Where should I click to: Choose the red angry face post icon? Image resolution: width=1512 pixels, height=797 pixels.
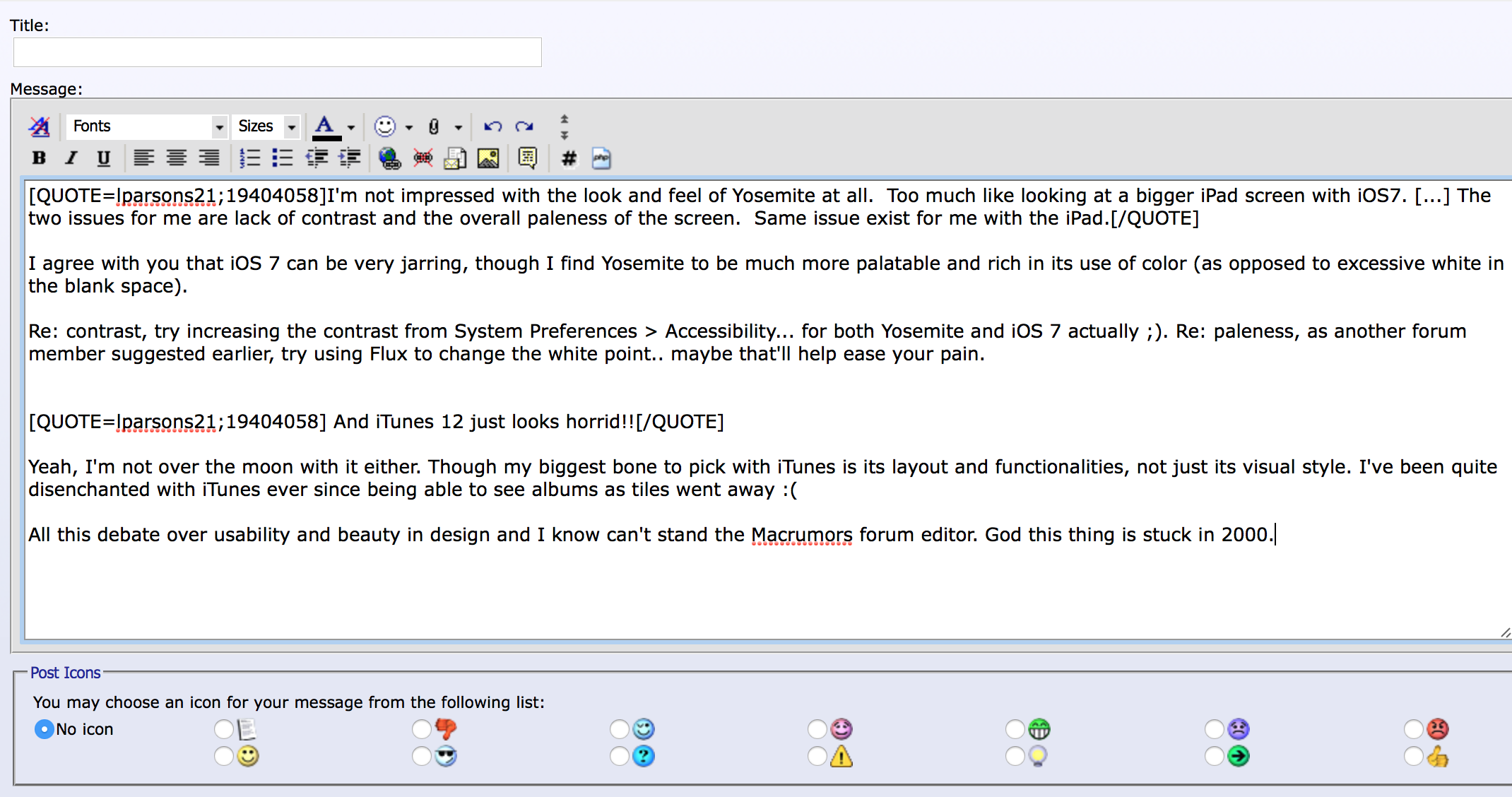point(1438,728)
